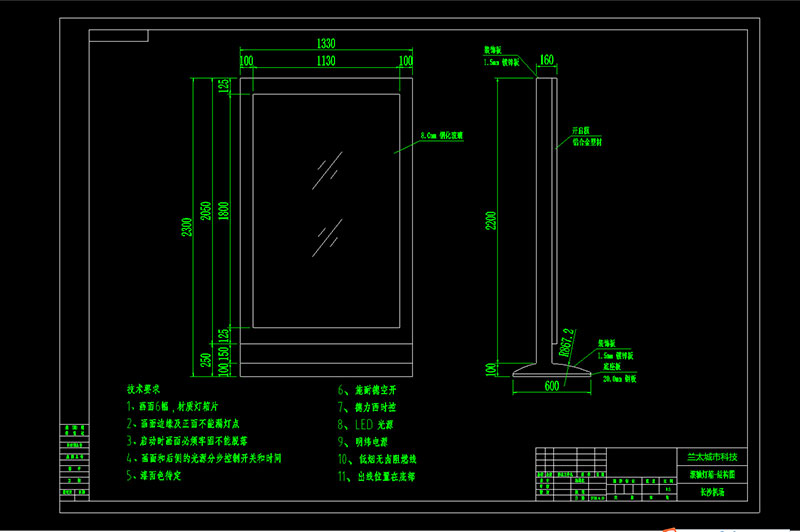Pick the 1800 screen height dimension
This screenshot has height=532, width=800.
click(x=222, y=211)
